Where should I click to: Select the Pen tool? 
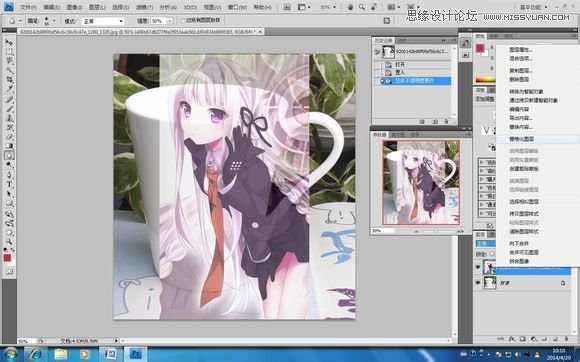pos(9,175)
